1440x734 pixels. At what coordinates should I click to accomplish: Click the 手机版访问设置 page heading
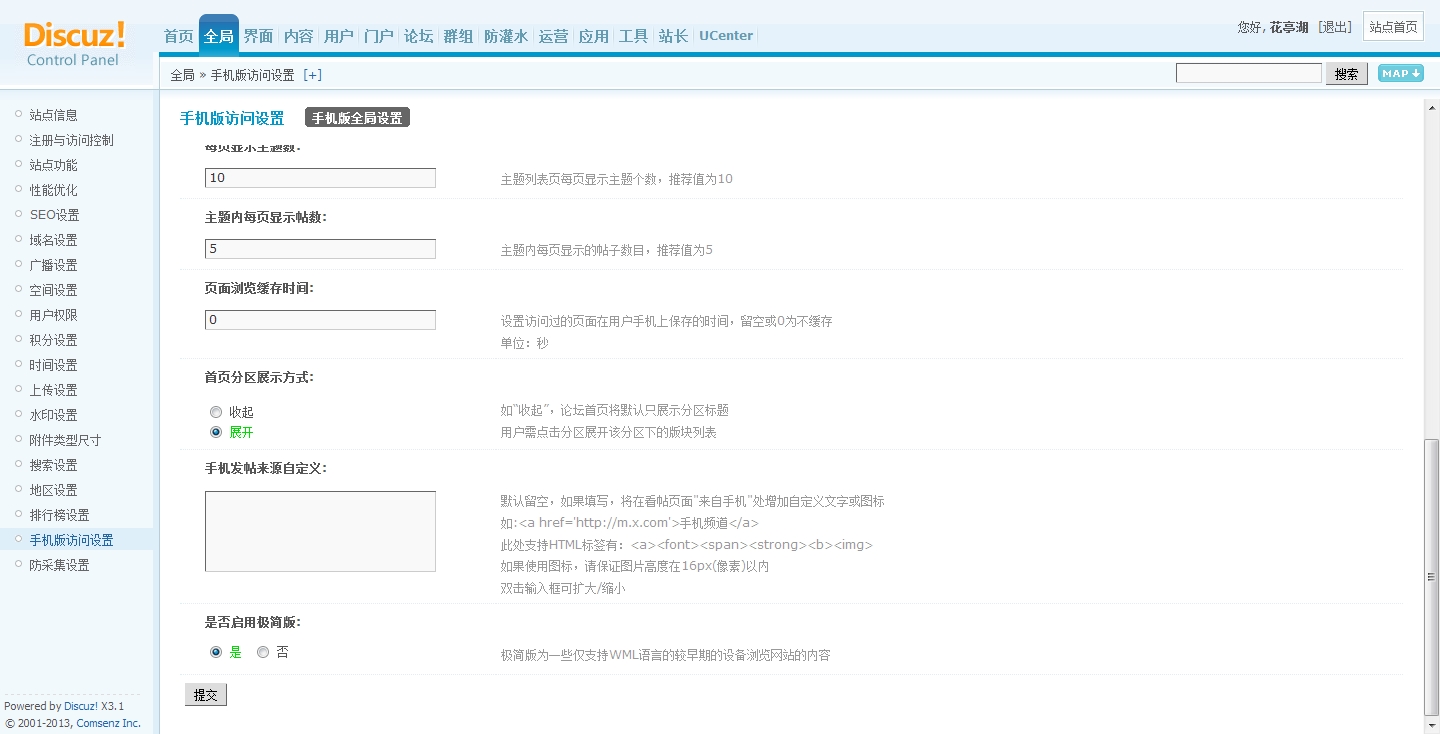232,118
